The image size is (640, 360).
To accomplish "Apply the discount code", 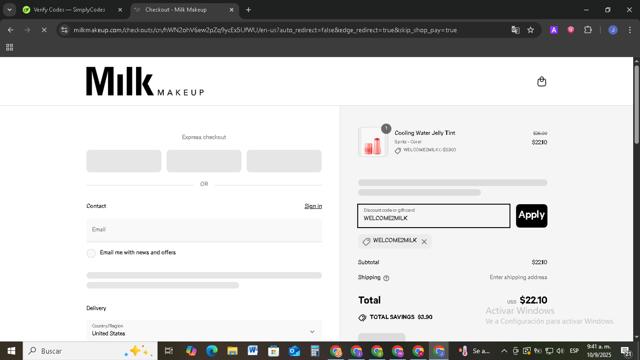I will click(531, 216).
